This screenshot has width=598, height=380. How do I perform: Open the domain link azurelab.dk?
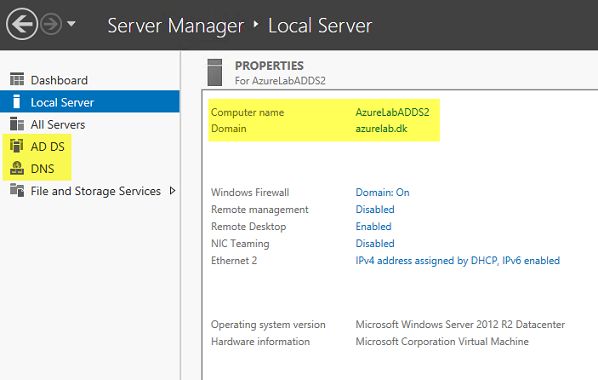tap(381, 128)
